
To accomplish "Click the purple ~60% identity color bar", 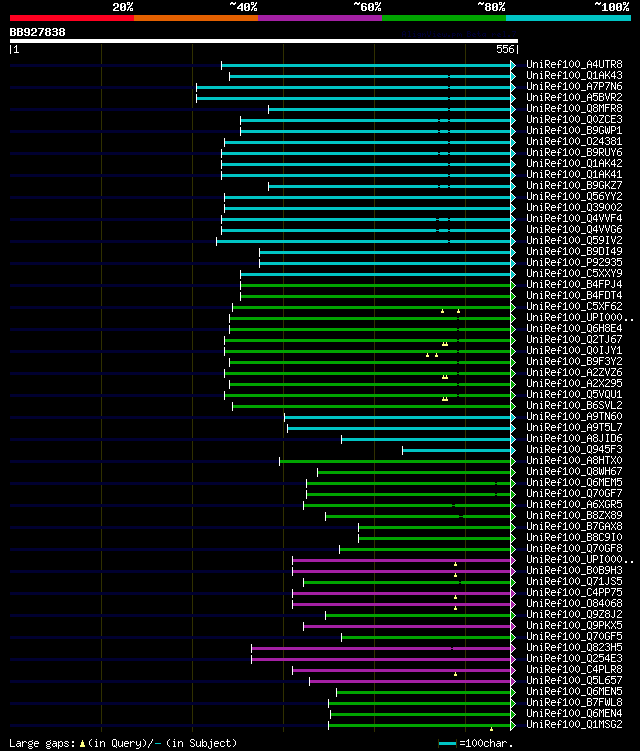I will click(x=320, y=18).
